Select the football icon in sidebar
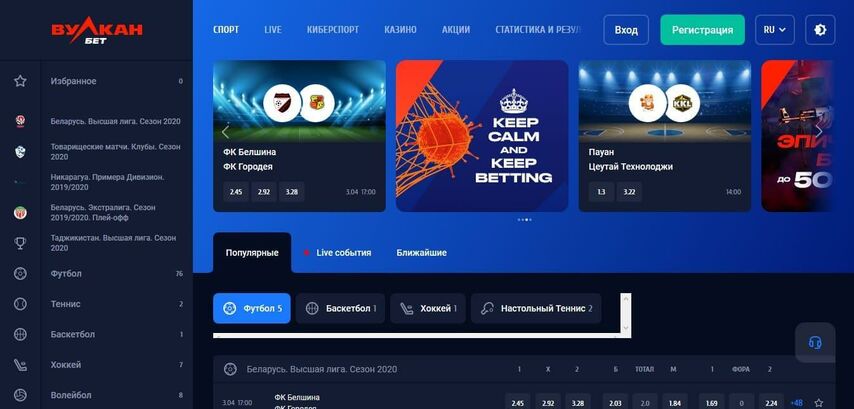Screen dimensions: 854x409 click(20, 273)
